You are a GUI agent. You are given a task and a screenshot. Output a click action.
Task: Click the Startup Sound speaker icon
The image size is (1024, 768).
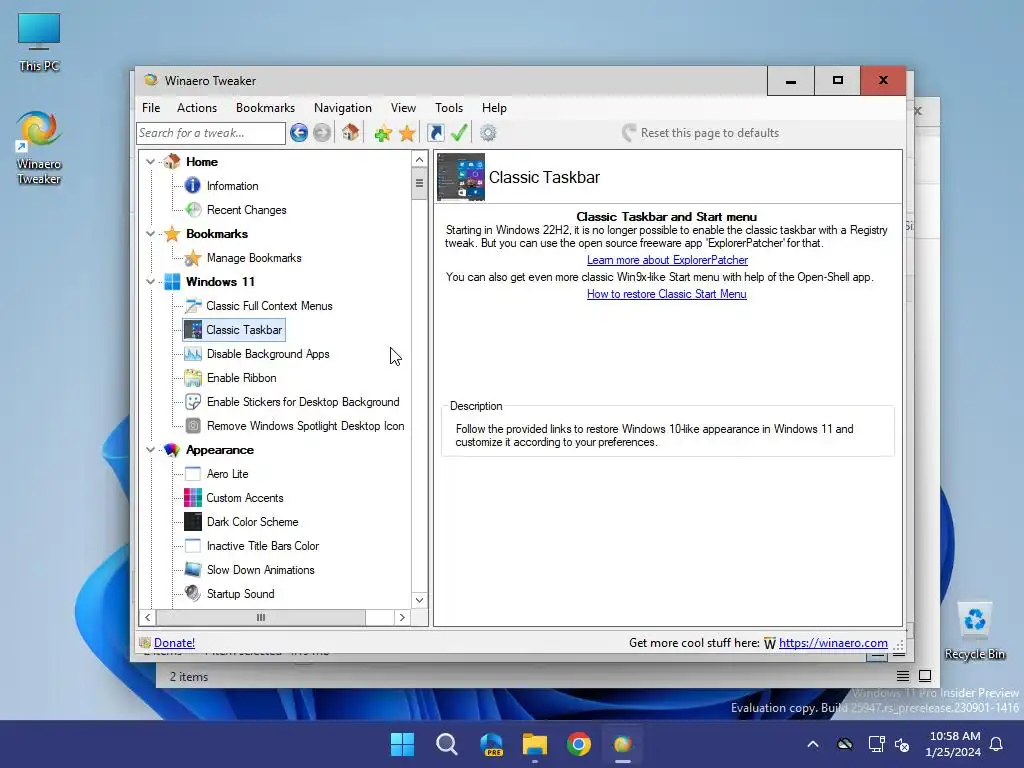coord(193,594)
